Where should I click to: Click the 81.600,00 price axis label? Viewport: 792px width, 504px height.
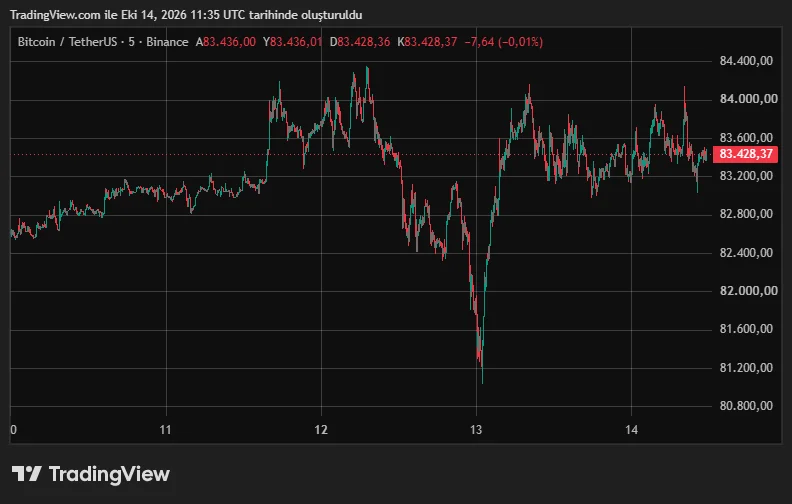click(746, 329)
